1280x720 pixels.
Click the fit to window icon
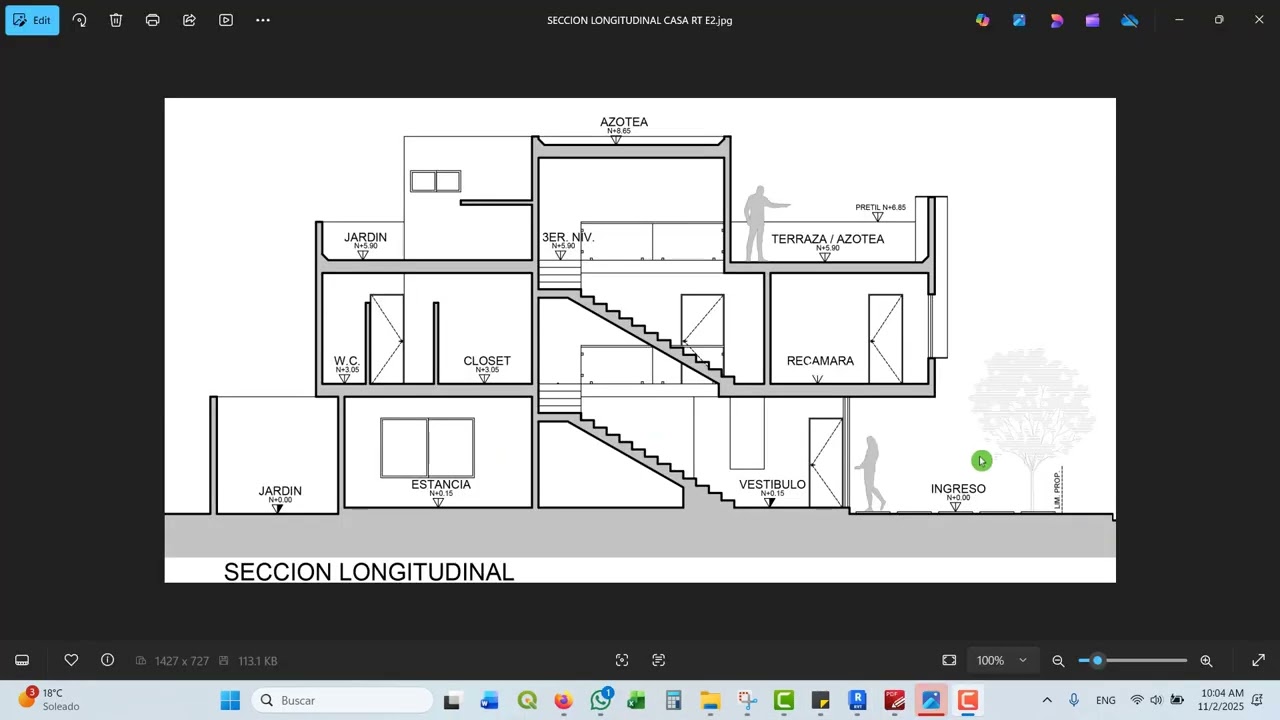click(x=949, y=660)
